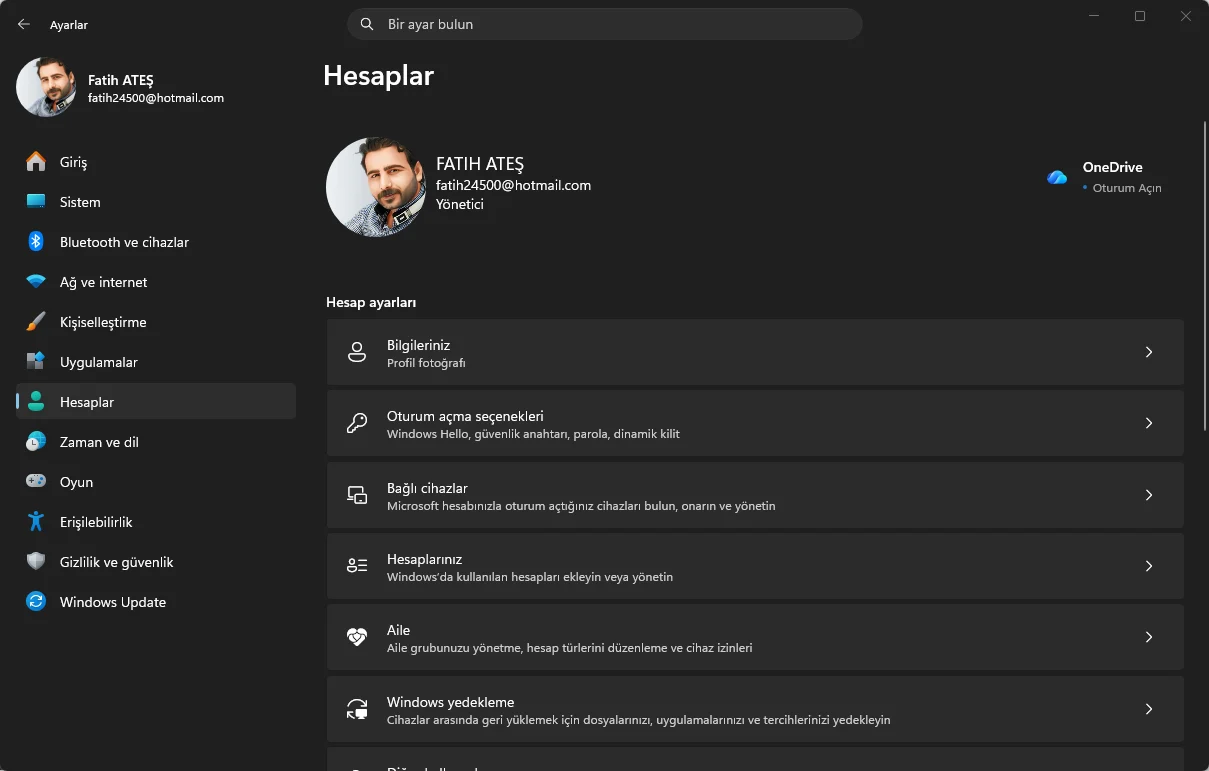Viewport: 1209px width, 771px height.
Task: Maximize the Ayarlar window
Action: click(1140, 16)
